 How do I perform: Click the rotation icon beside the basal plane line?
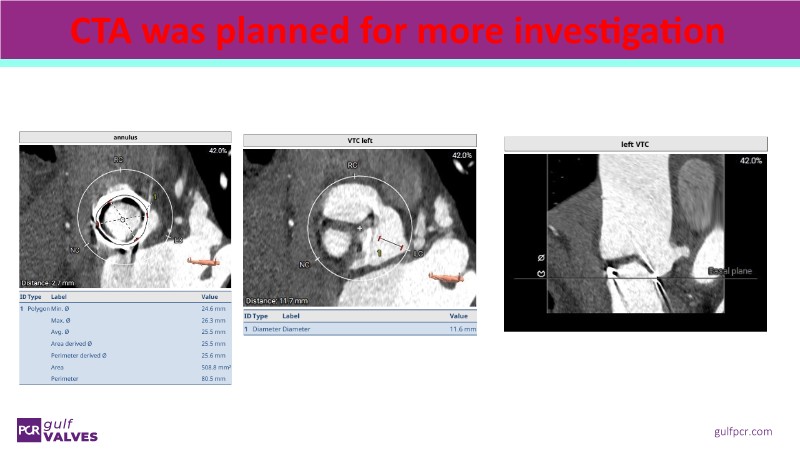pyautogui.click(x=542, y=273)
